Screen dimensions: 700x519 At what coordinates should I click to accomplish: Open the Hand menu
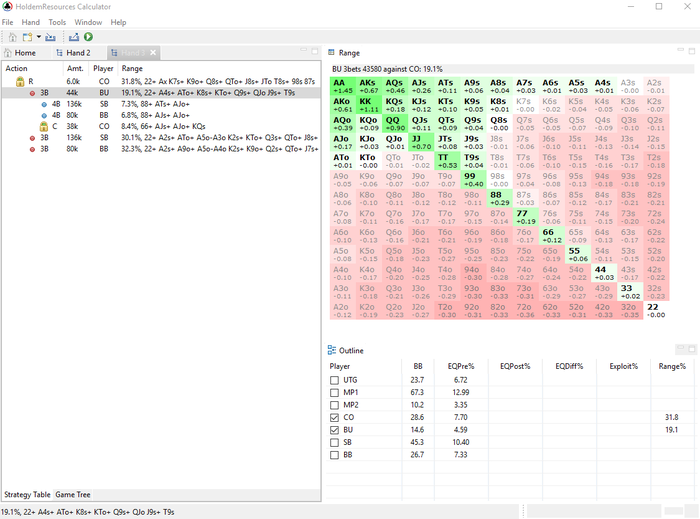coord(31,22)
